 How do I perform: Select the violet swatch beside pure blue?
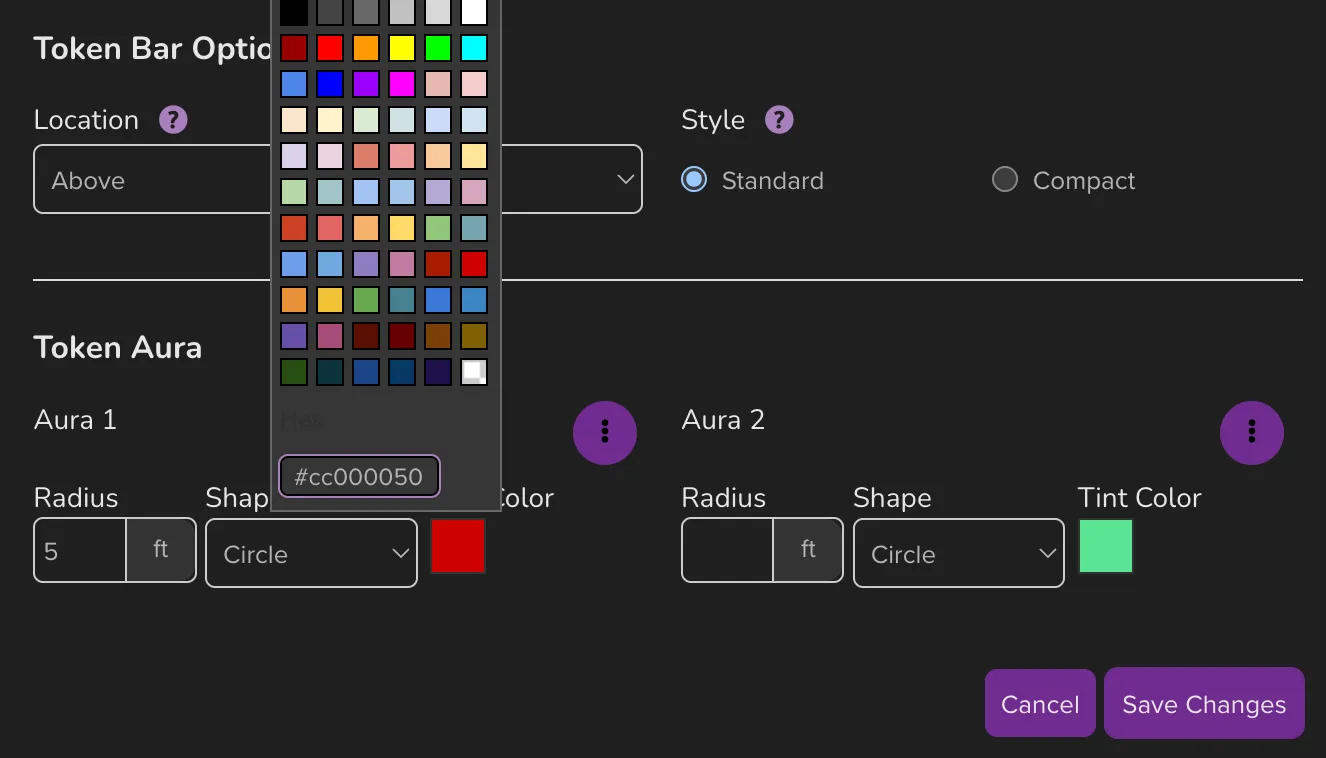coord(366,84)
